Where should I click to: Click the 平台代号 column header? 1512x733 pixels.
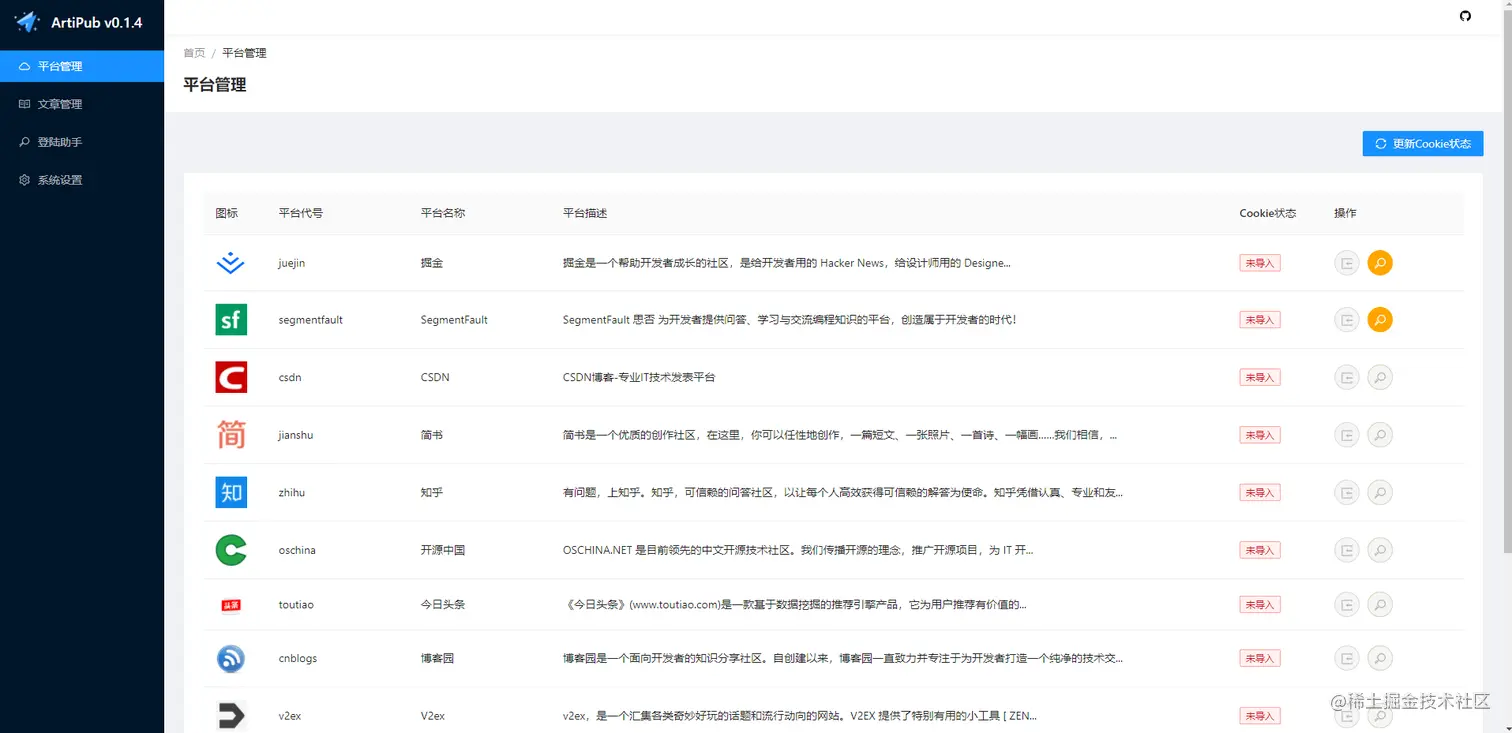(x=300, y=213)
